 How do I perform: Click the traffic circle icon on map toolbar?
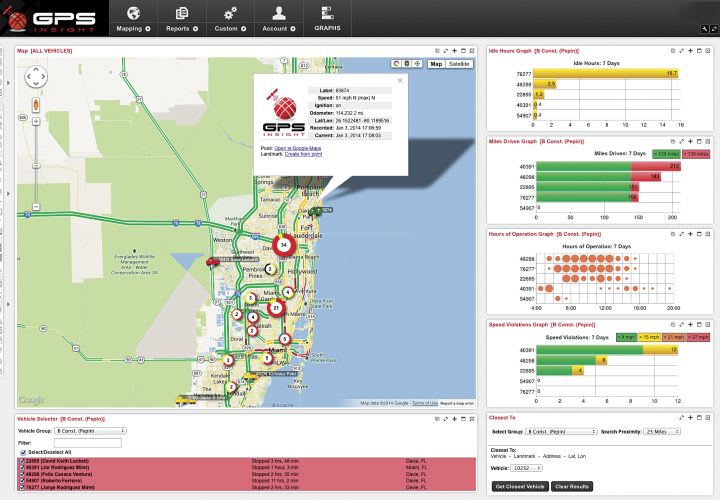pyautogui.click(x=396, y=64)
